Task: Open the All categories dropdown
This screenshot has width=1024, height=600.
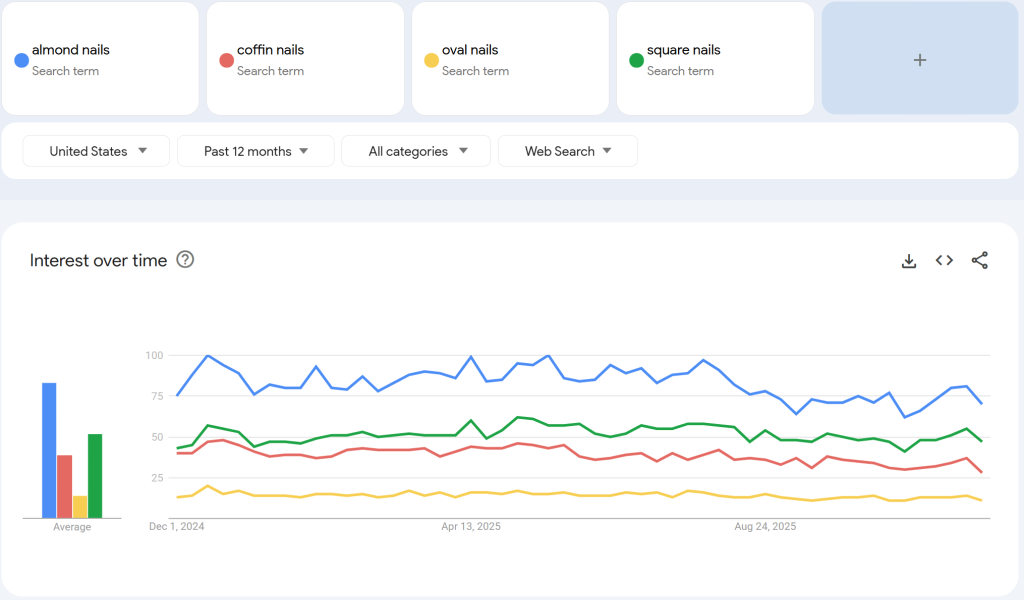Action: (x=415, y=151)
